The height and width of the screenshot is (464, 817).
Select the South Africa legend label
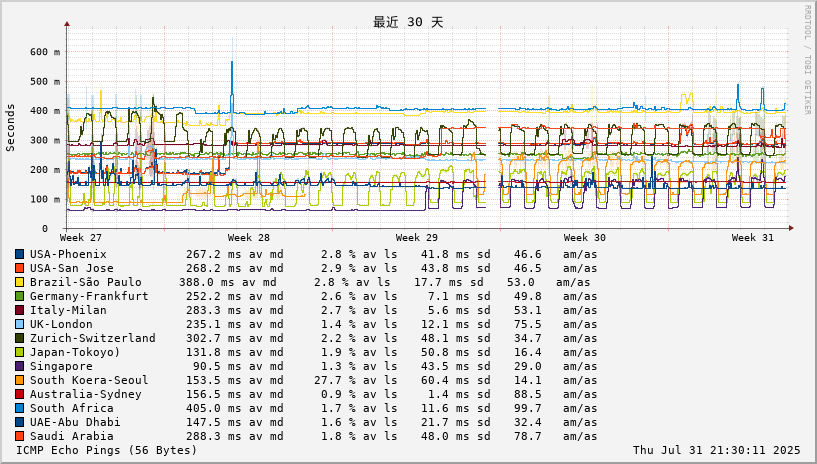(x=71, y=408)
